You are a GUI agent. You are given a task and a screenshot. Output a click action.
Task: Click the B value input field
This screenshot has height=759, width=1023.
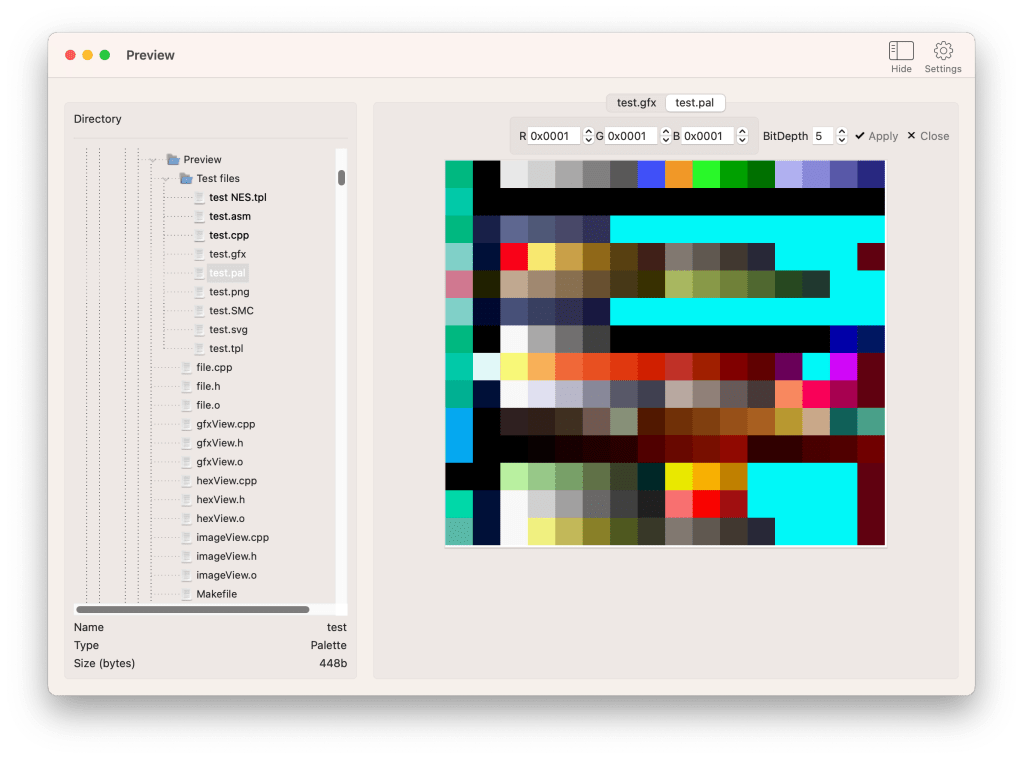click(706, 136)
